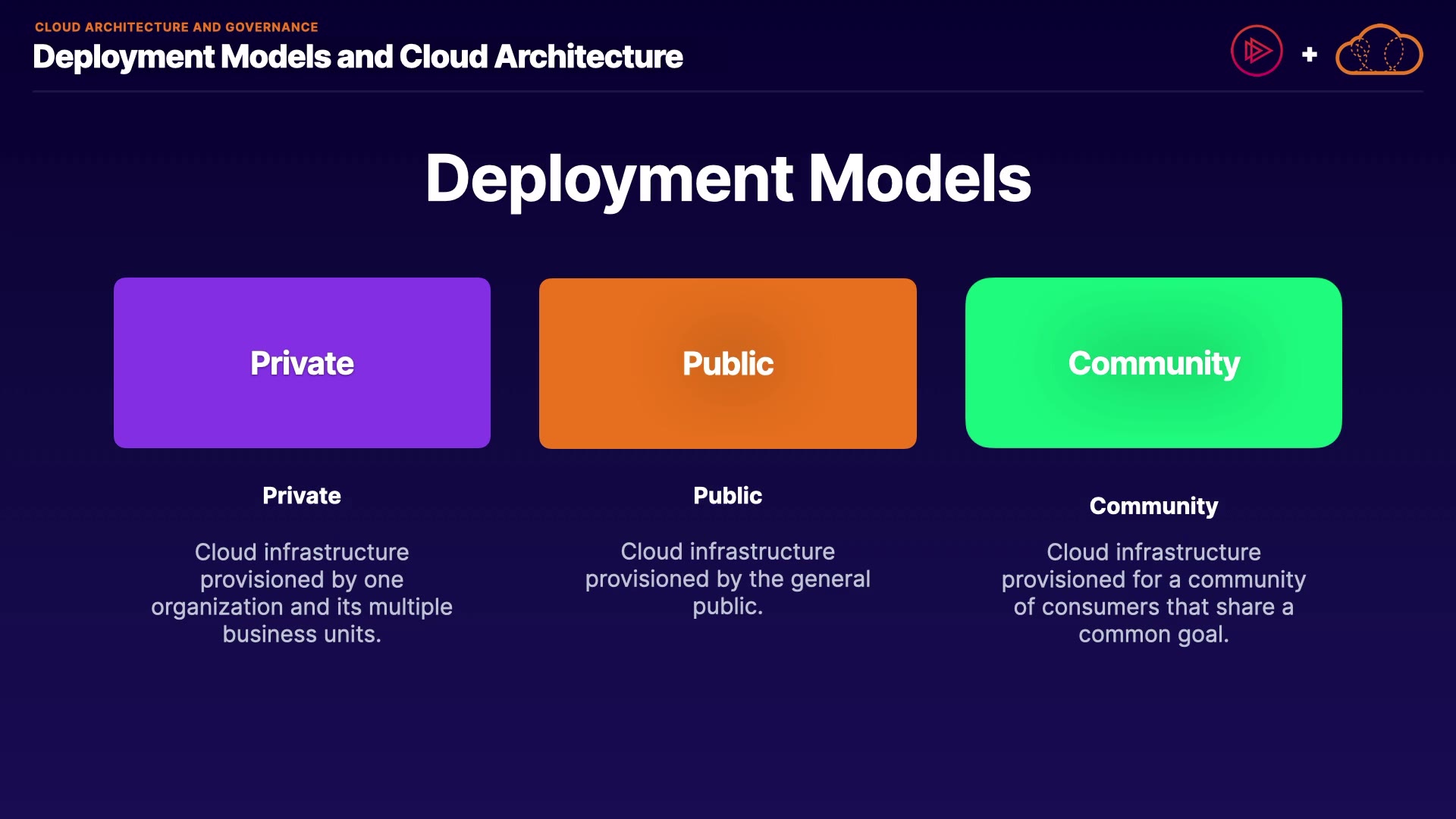
Task: Click the white Private label on purple
Action: point(302,363)
